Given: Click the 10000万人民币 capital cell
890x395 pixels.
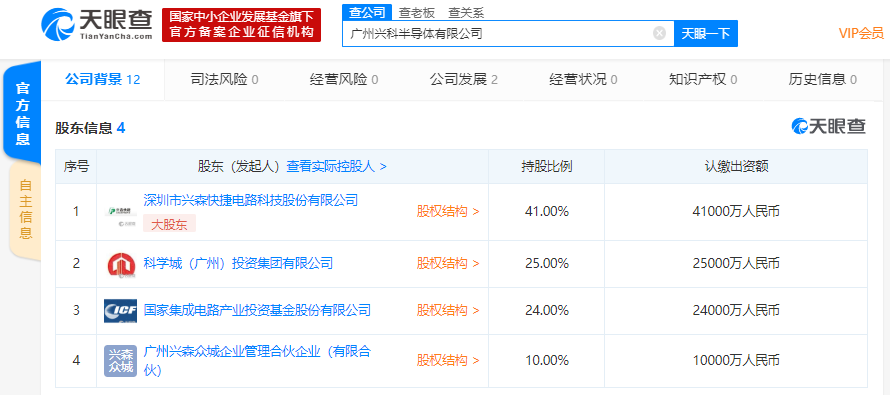Looking at the screenshot, I should (x=736, y=360).
